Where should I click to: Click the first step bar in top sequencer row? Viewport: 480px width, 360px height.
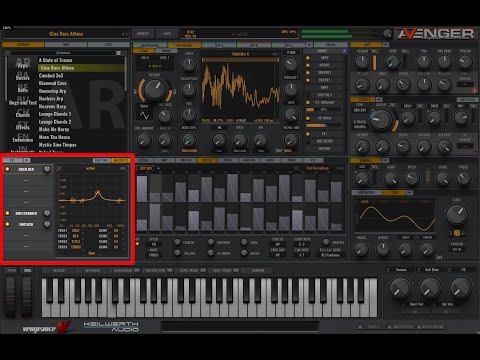pos(142,189)
